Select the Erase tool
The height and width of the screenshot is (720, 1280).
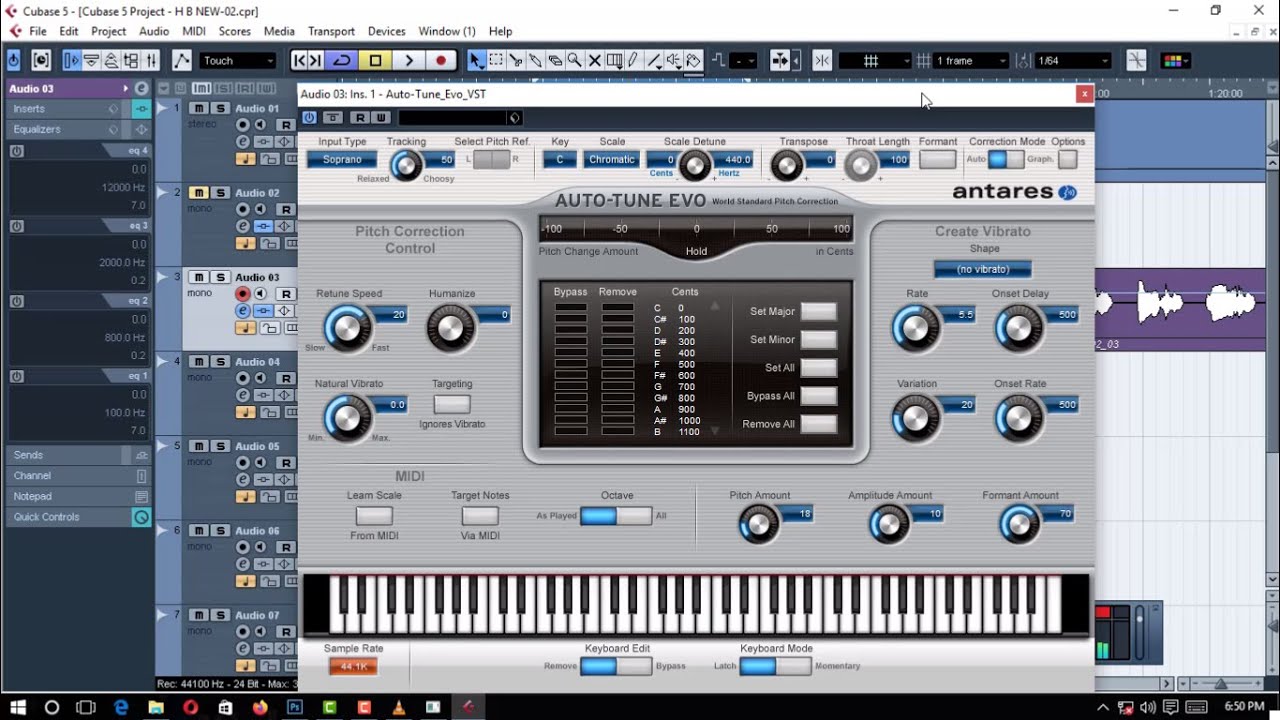point(555,61)
